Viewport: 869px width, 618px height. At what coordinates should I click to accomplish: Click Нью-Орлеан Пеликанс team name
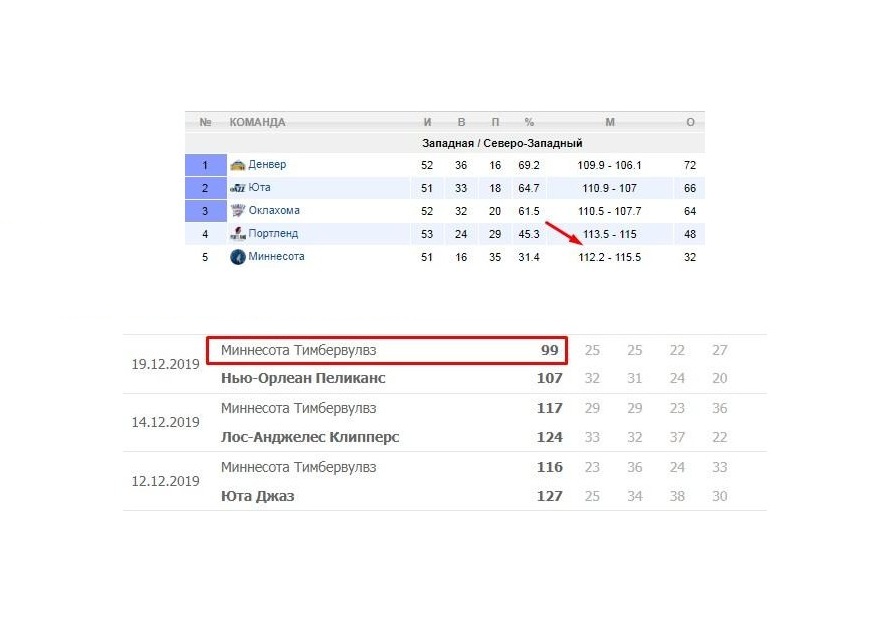click(x=303, y=379)
